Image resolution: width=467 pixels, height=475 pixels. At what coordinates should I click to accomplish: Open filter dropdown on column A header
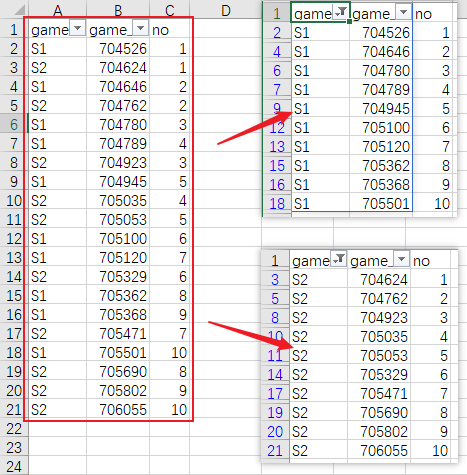(x=78, y=28)
